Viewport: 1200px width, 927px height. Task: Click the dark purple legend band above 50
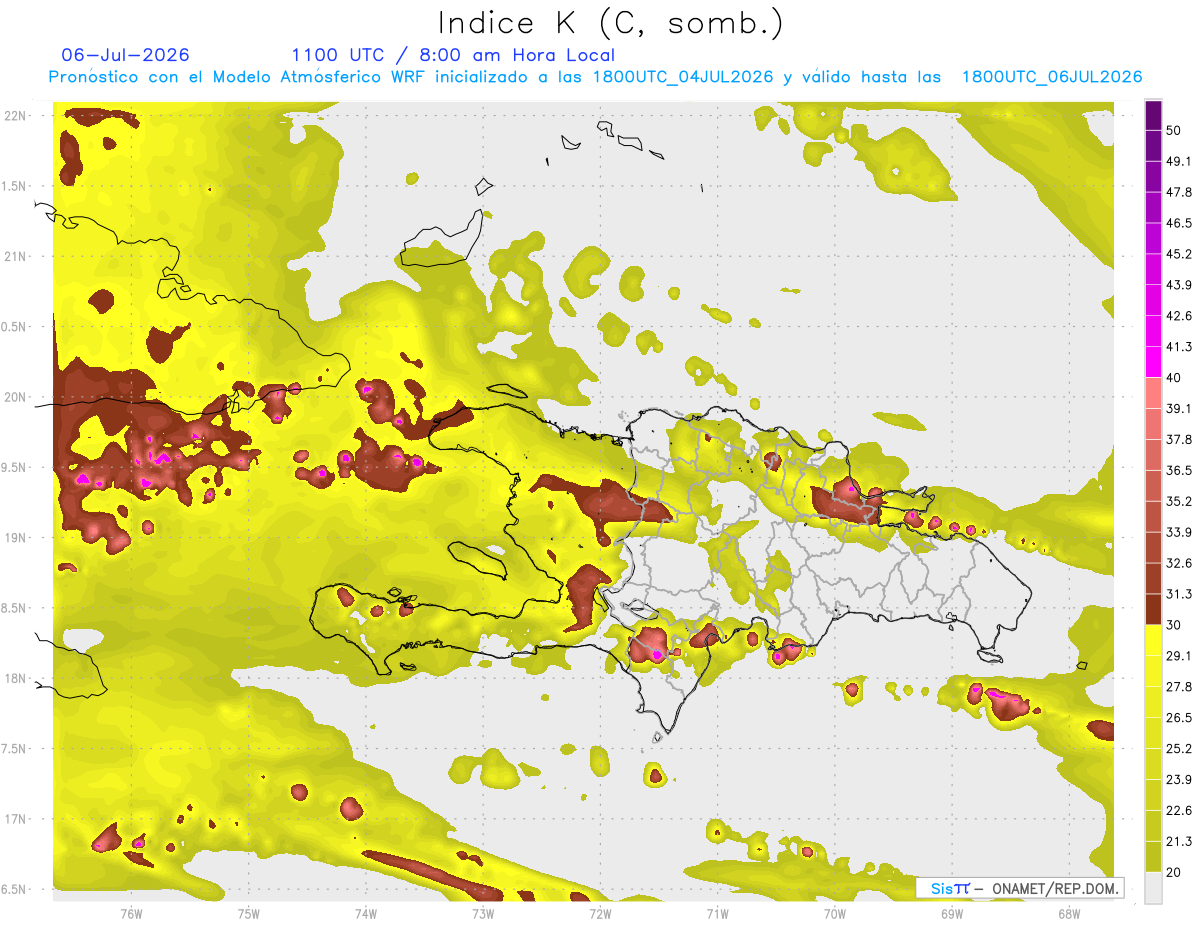point(1153,115)
